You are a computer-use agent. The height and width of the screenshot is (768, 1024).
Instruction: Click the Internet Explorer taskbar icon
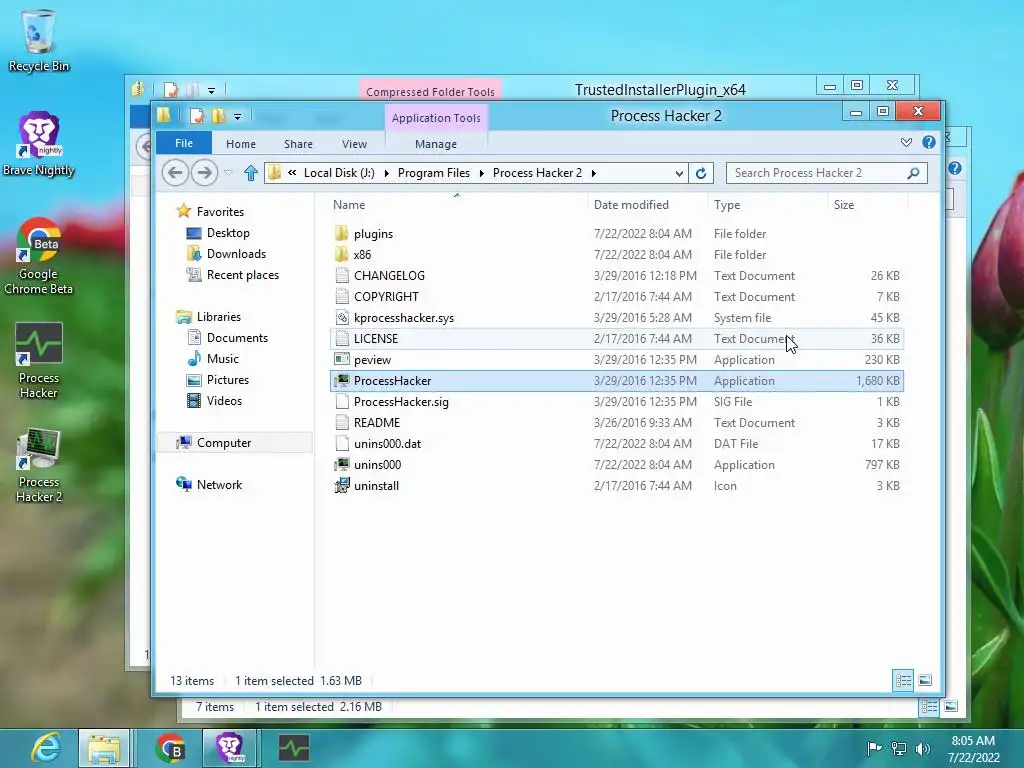click(46, 748)
